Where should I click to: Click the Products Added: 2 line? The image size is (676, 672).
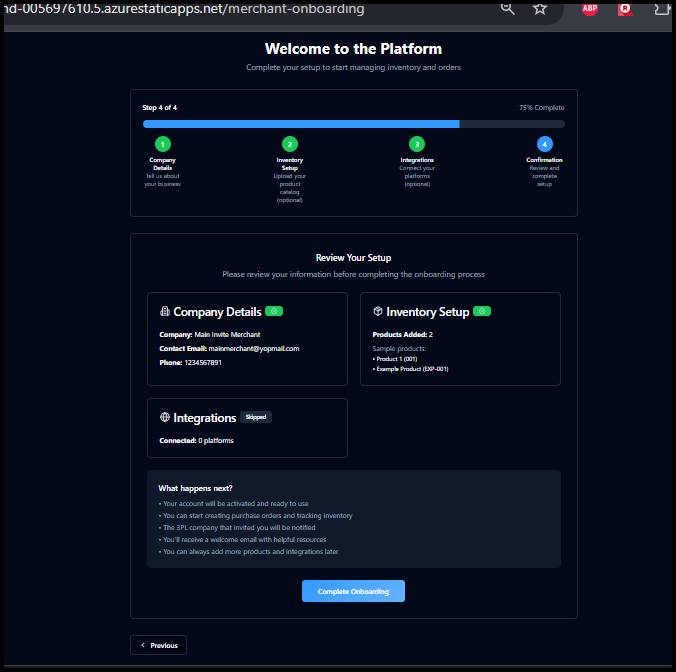pyautogui.click(x=403, y=334)
